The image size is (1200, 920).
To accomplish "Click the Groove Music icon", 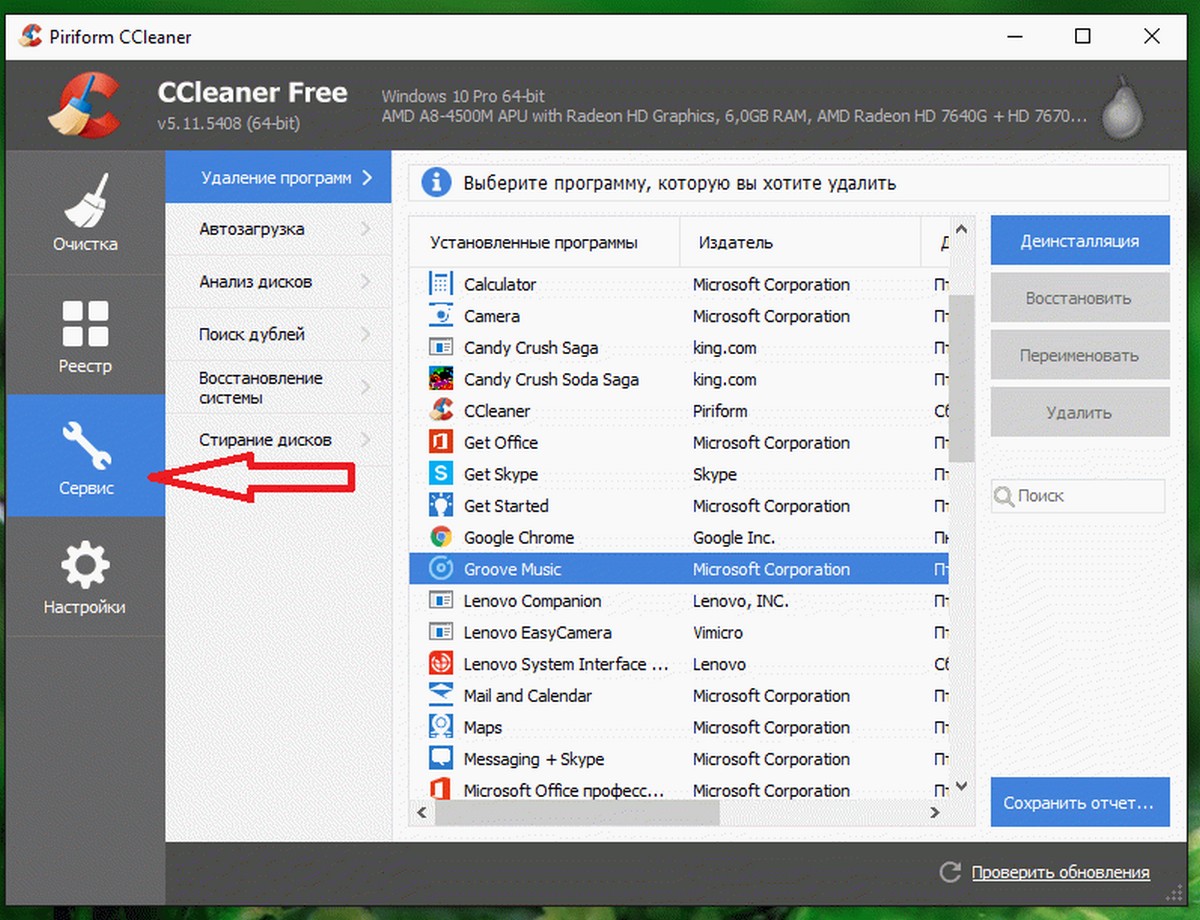I will click(x=440, y=569).
